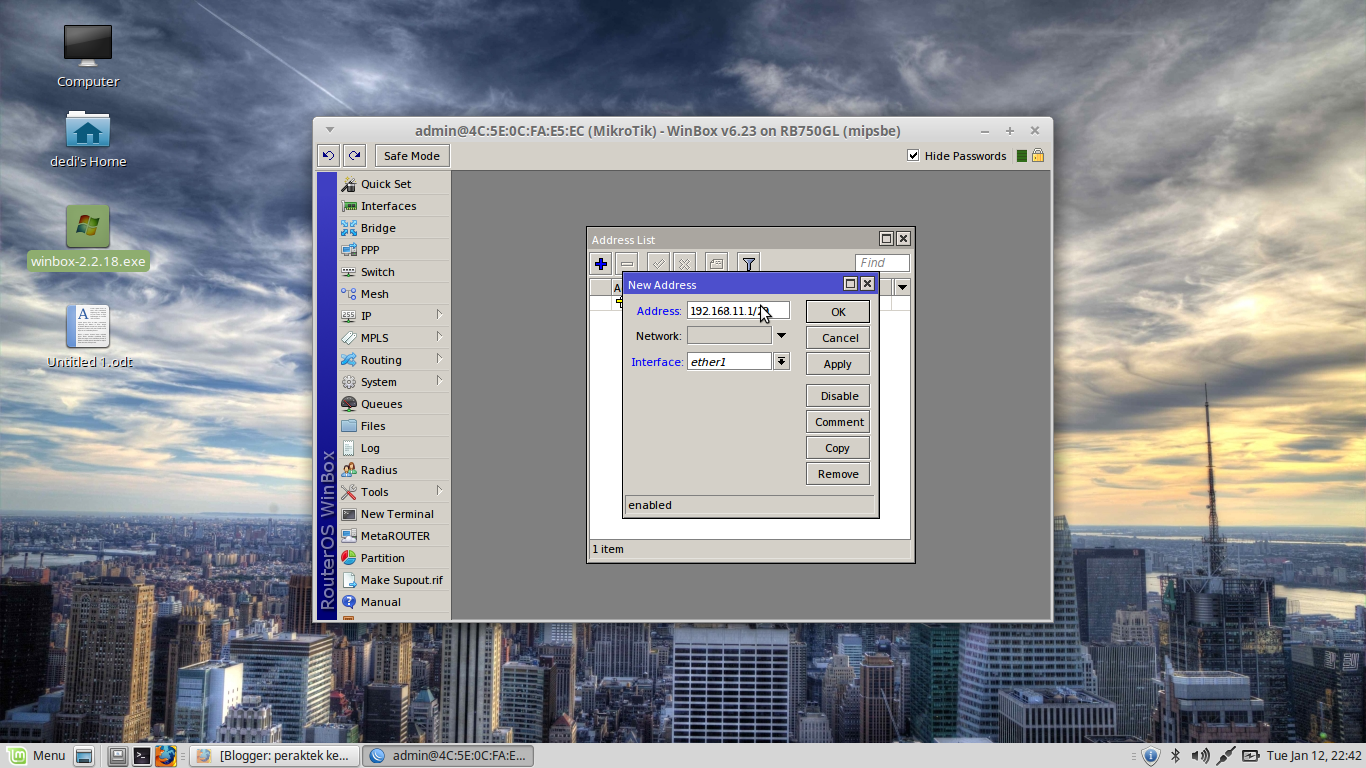Image resolution: width=1366 pixels, height=768 pixels.
Task: Open Manual in the sidebar
Action: (394, 602)
